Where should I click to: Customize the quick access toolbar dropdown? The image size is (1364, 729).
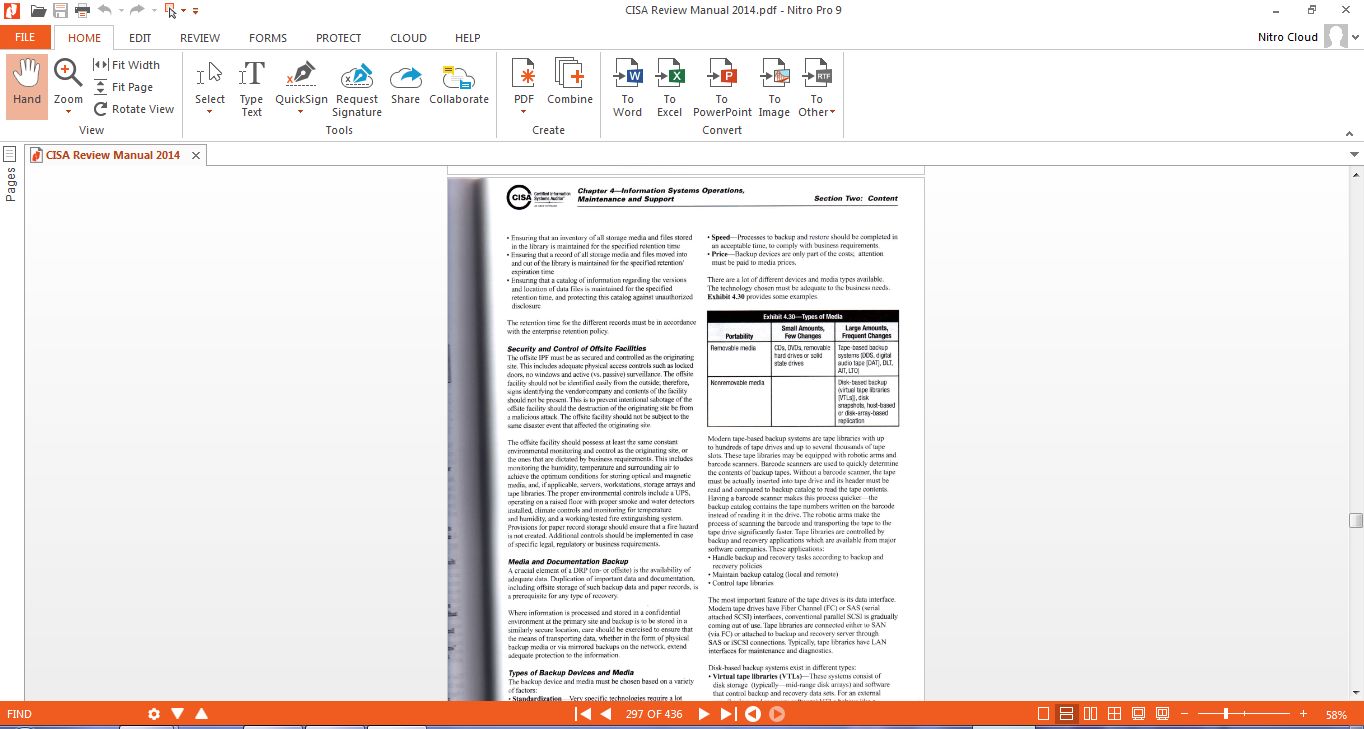point(195,11)
